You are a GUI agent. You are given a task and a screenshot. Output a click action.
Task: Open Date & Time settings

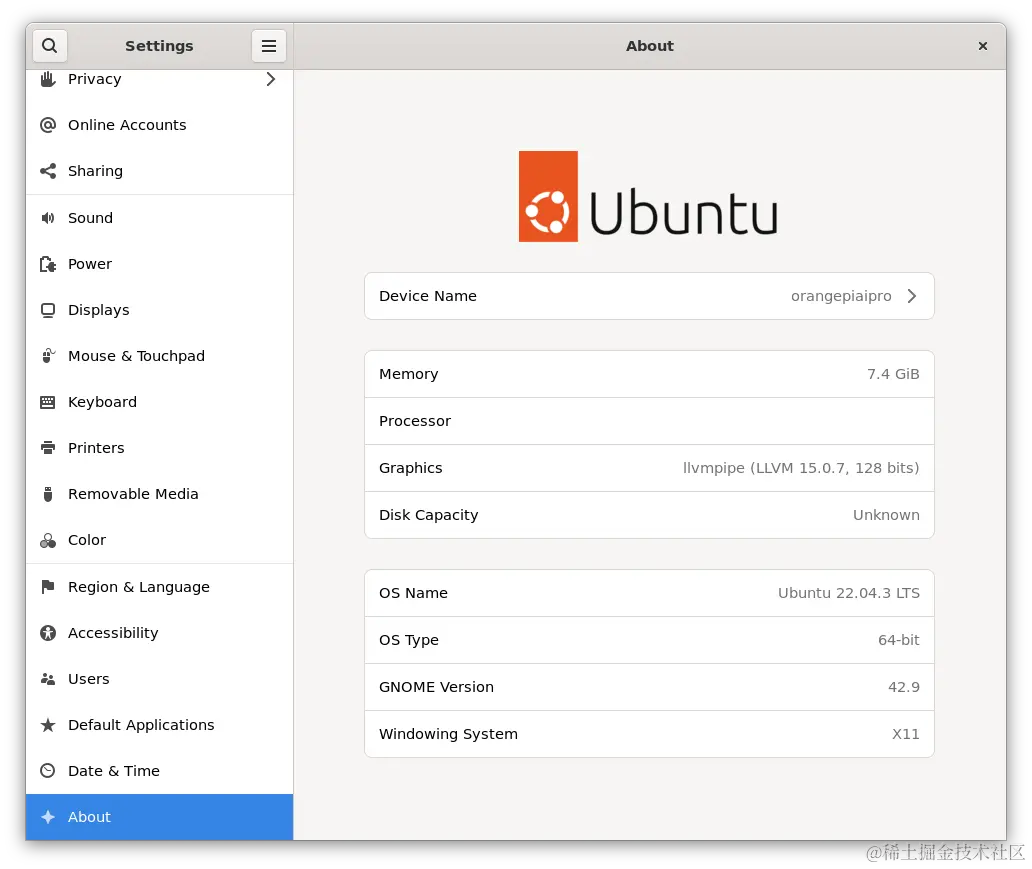(159, 771)
